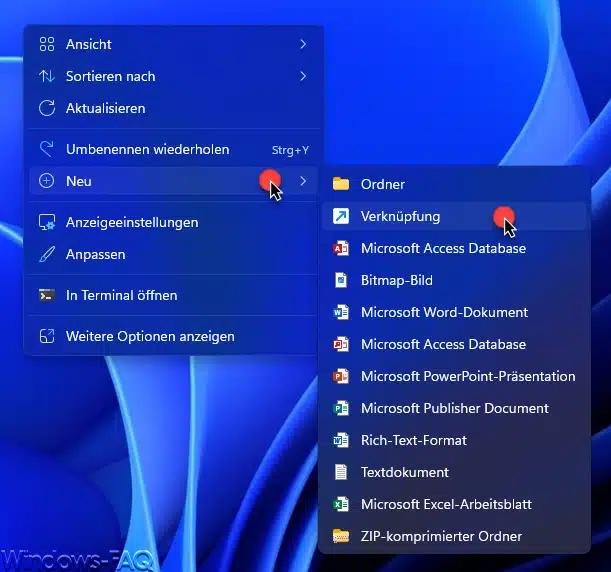Click the Anzeigeeinstellungen monitor icon
611x572 pixels.
pos(47,222)
